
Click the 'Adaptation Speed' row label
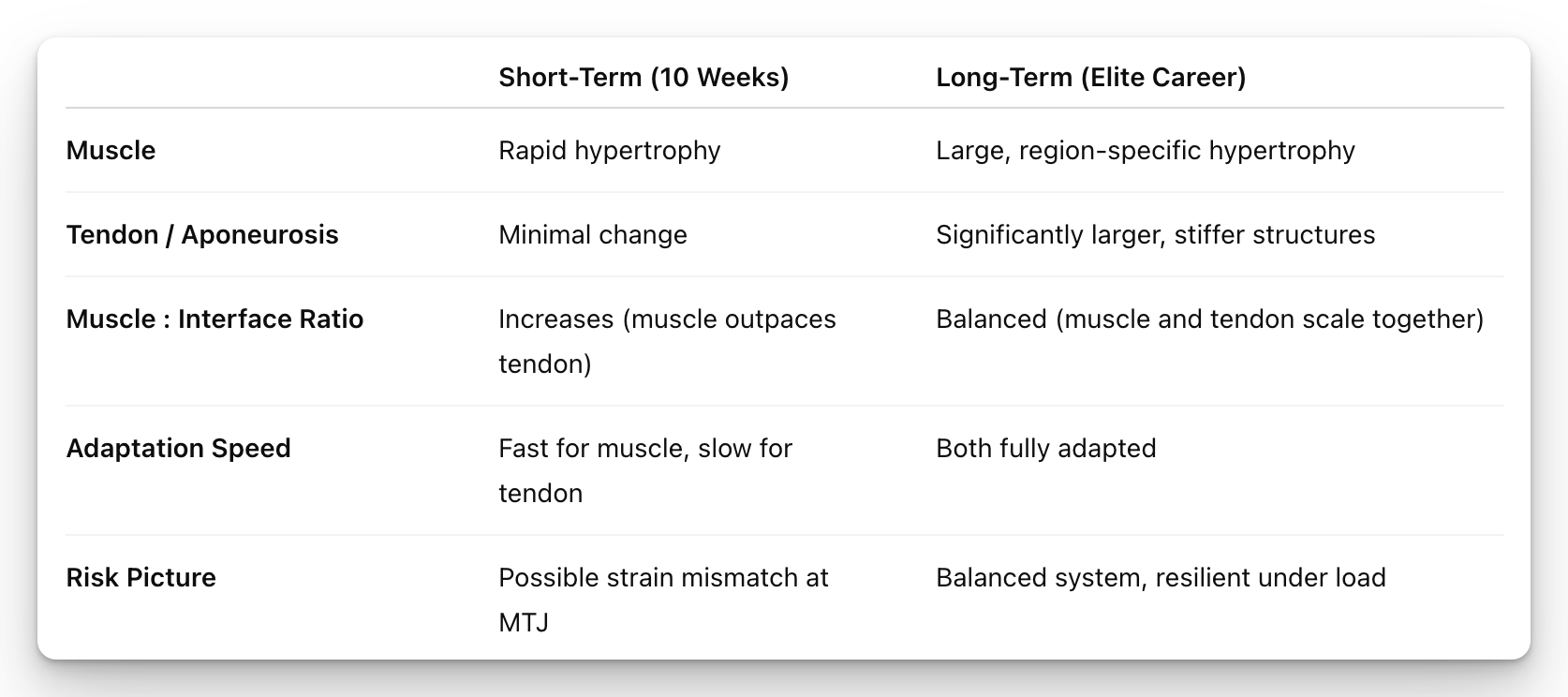point(178,448)
